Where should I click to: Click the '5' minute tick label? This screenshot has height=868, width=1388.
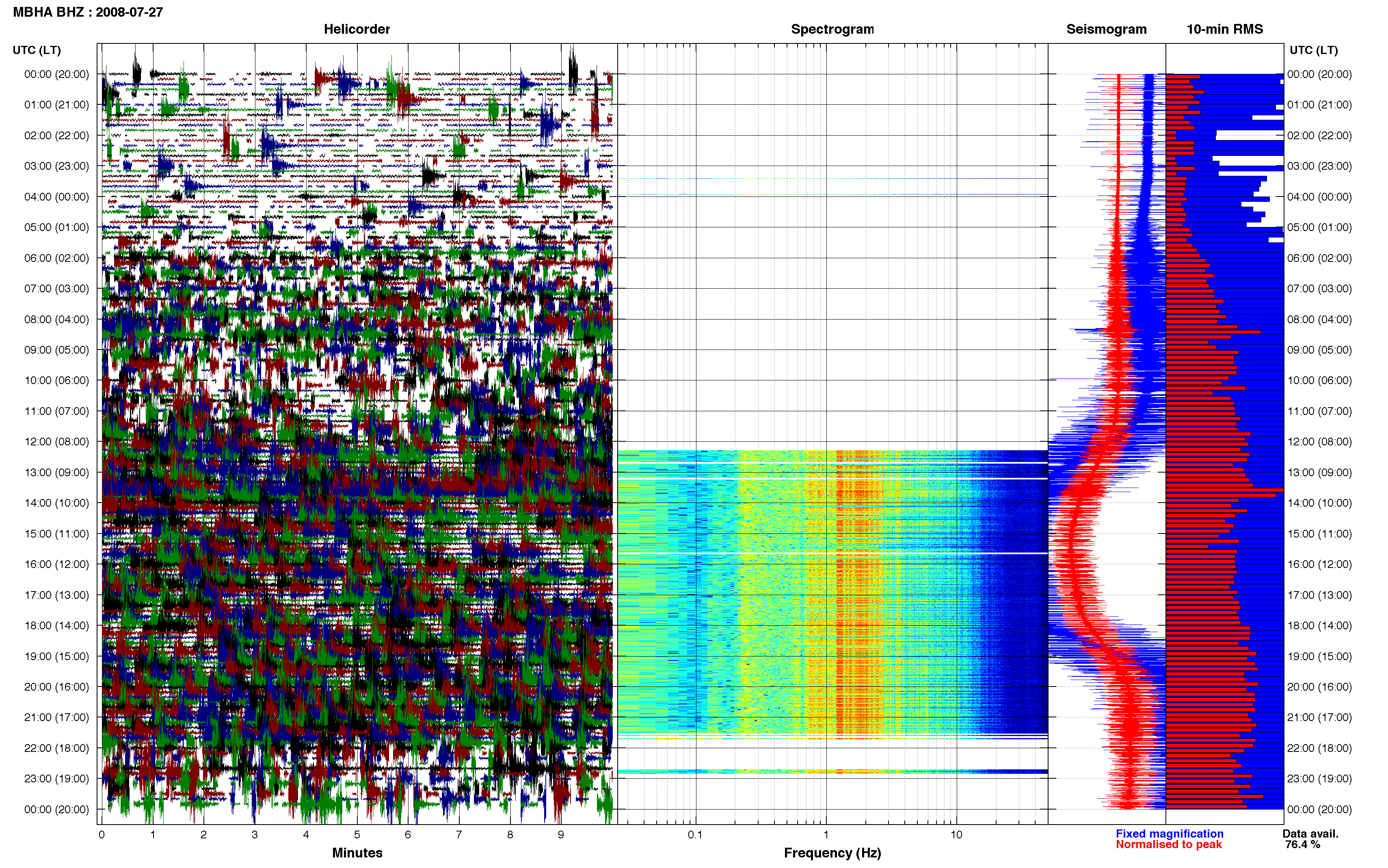coord(357,835)
